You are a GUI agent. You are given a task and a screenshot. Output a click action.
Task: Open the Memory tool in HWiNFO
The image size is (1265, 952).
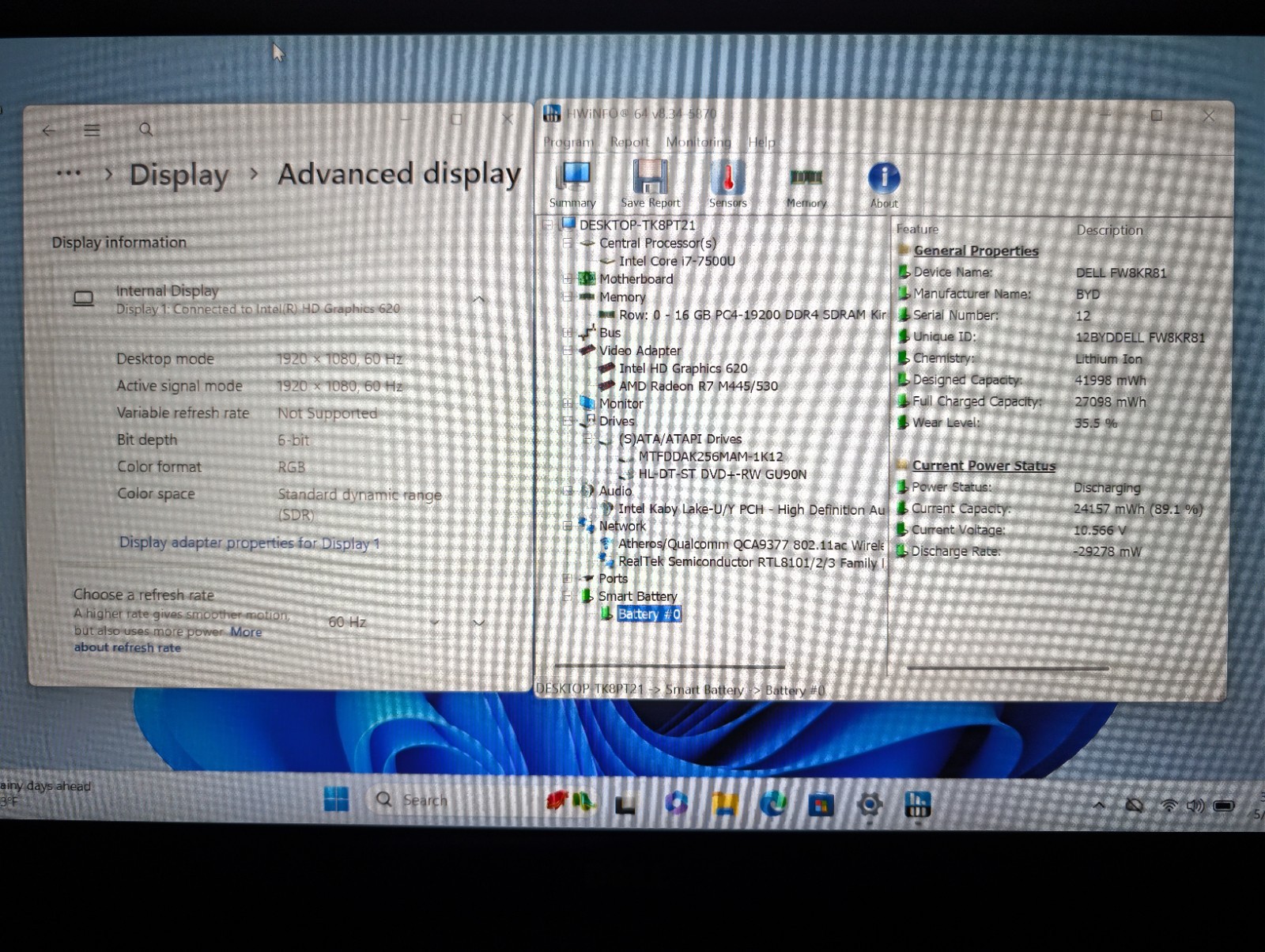click(806, 187)
